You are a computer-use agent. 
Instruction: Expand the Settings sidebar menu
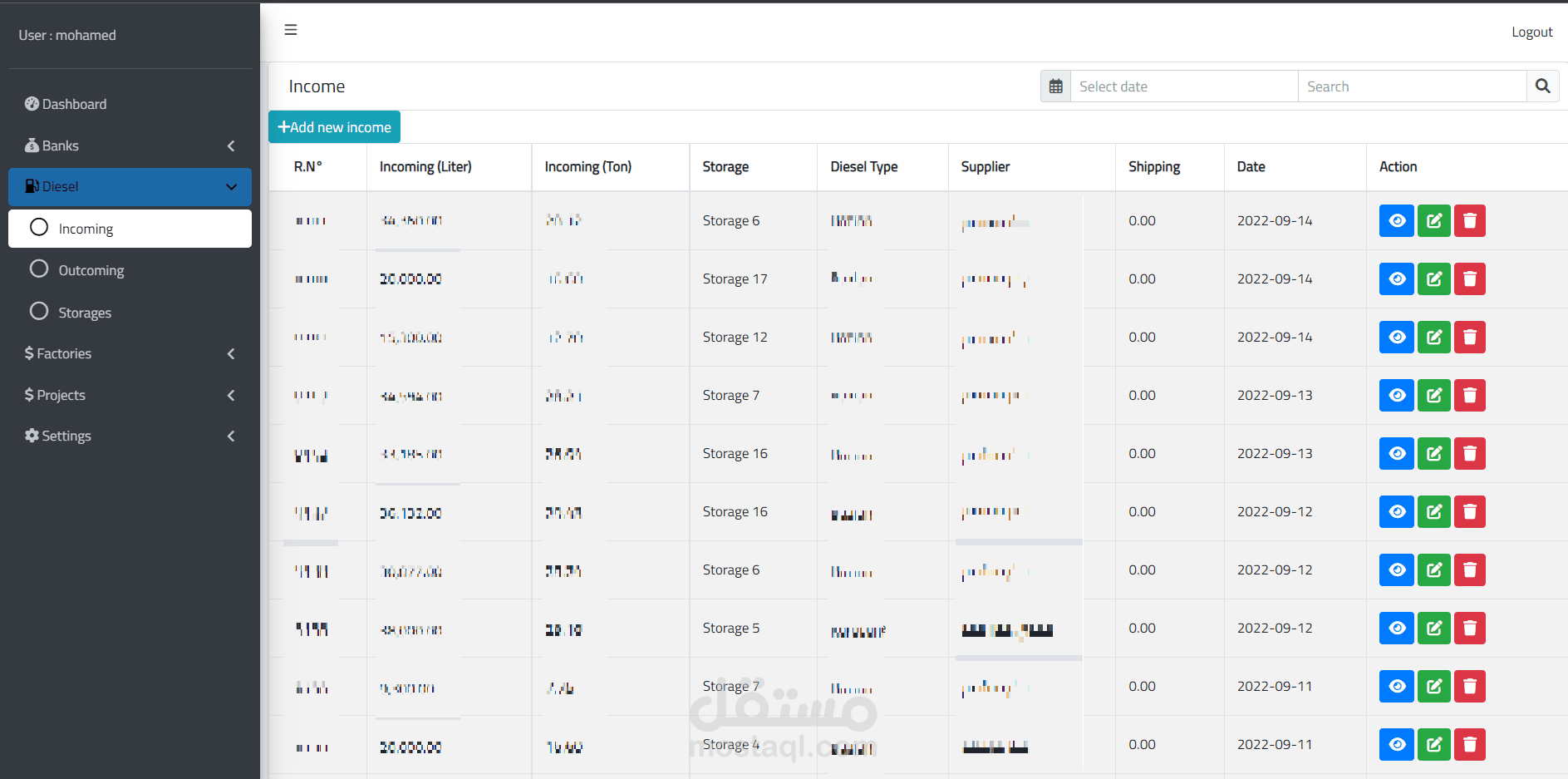click(x=130, y=436)
